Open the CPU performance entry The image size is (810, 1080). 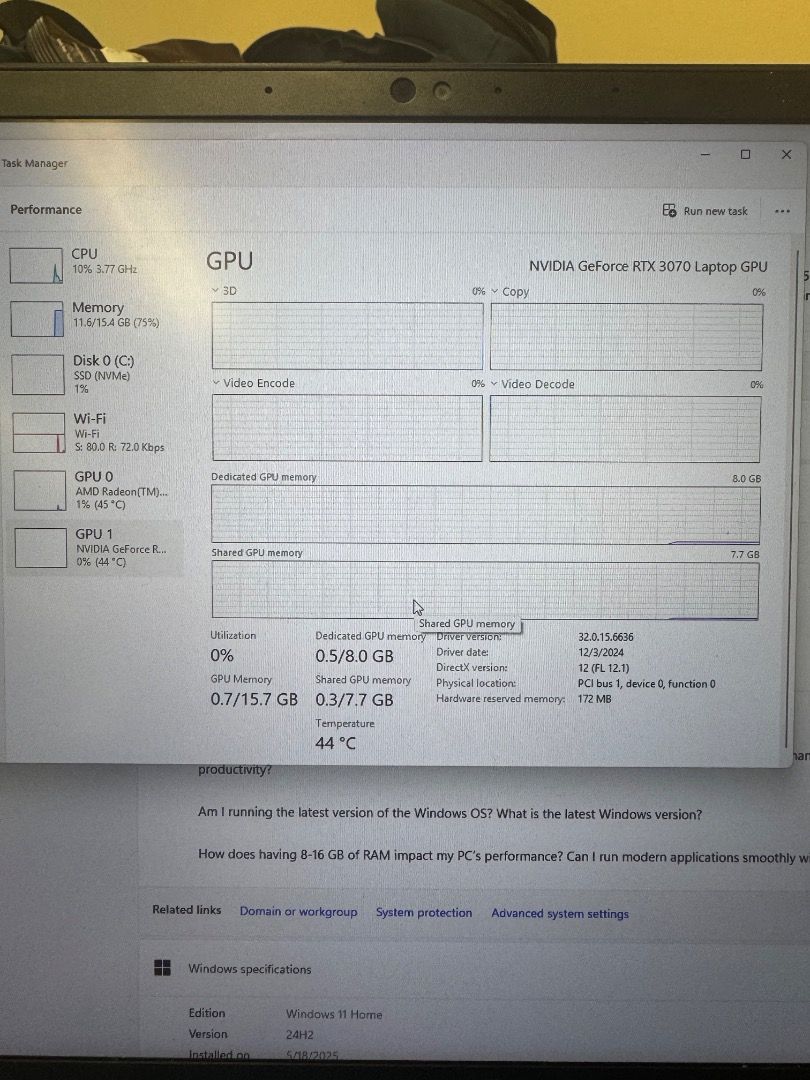93,266
